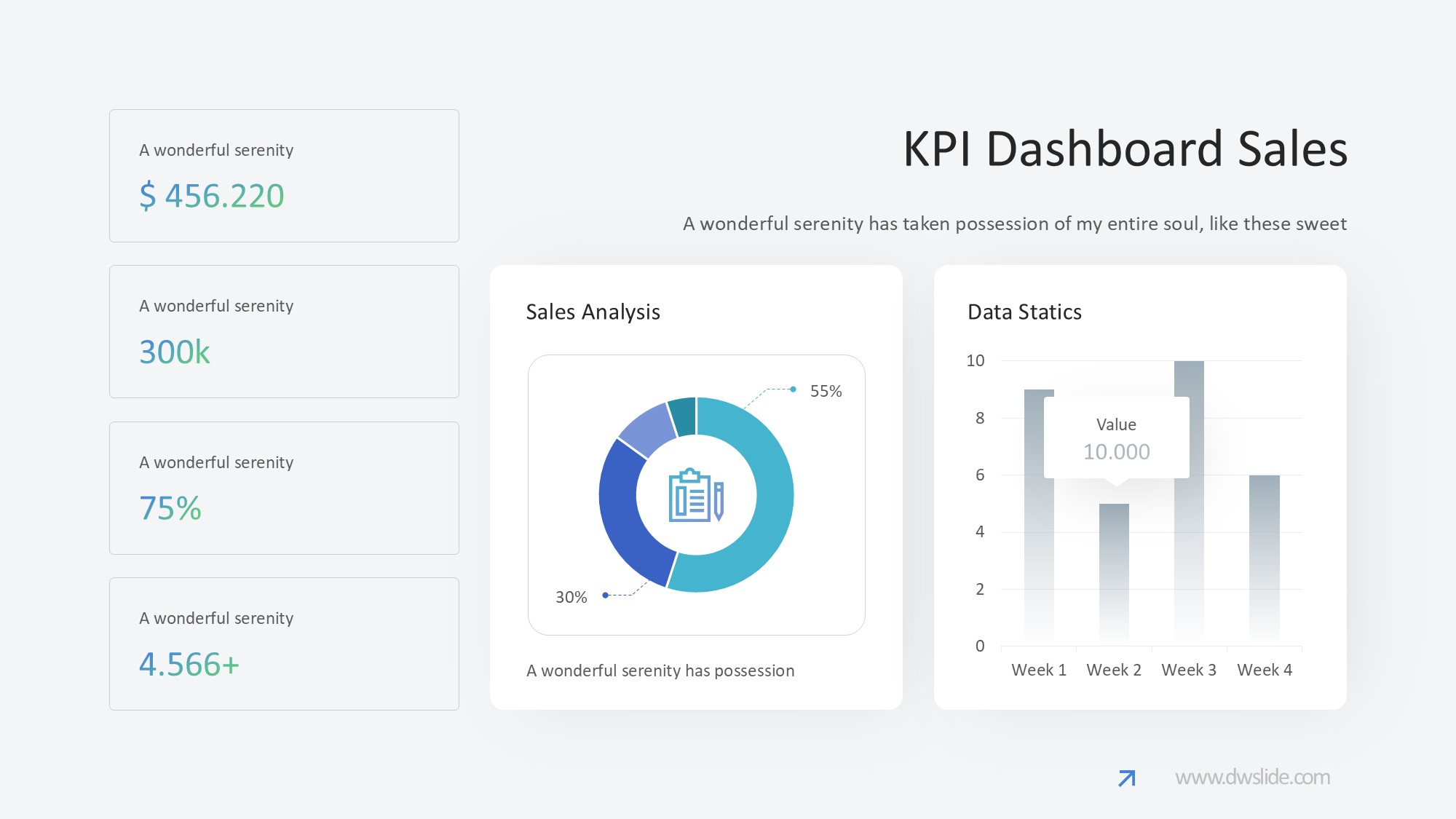Click the KPI Dashboard Sales title
Viewport: 1456px width, 819px height.
(1125, 149)
